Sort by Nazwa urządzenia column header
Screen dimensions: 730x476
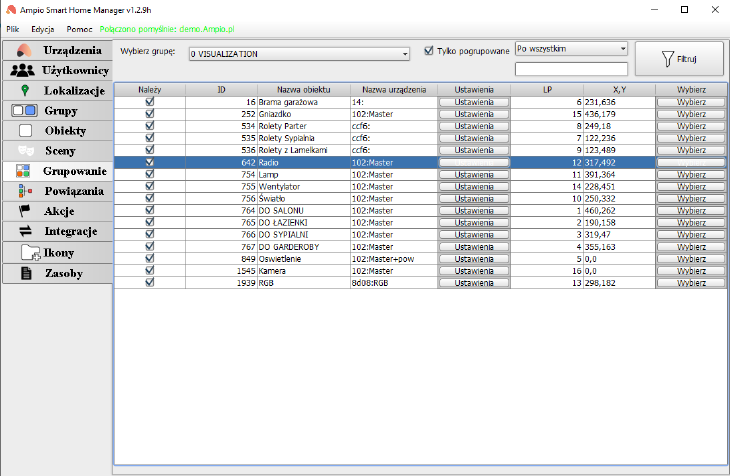coord(394,89)
